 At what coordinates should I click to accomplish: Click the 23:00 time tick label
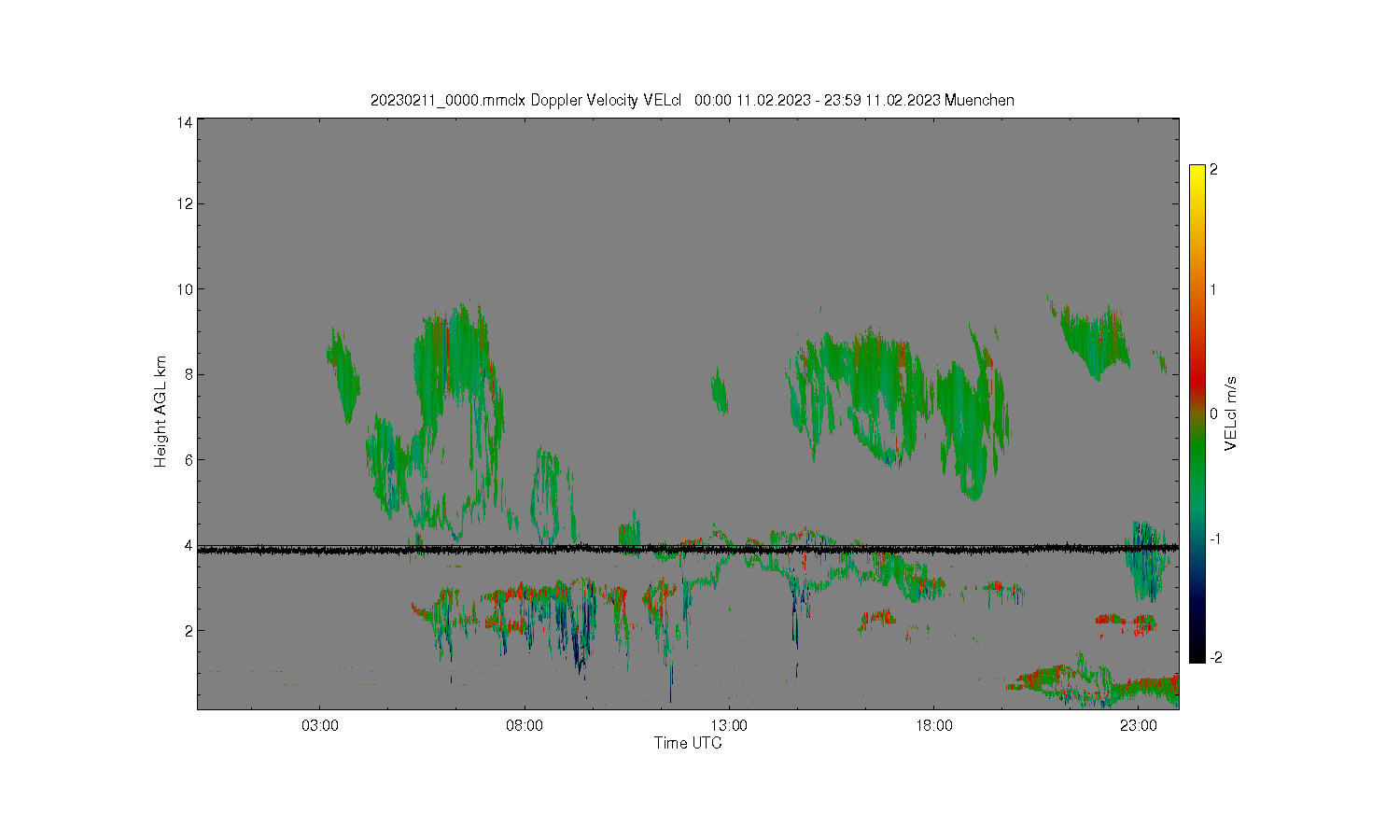coord(1139,725)
